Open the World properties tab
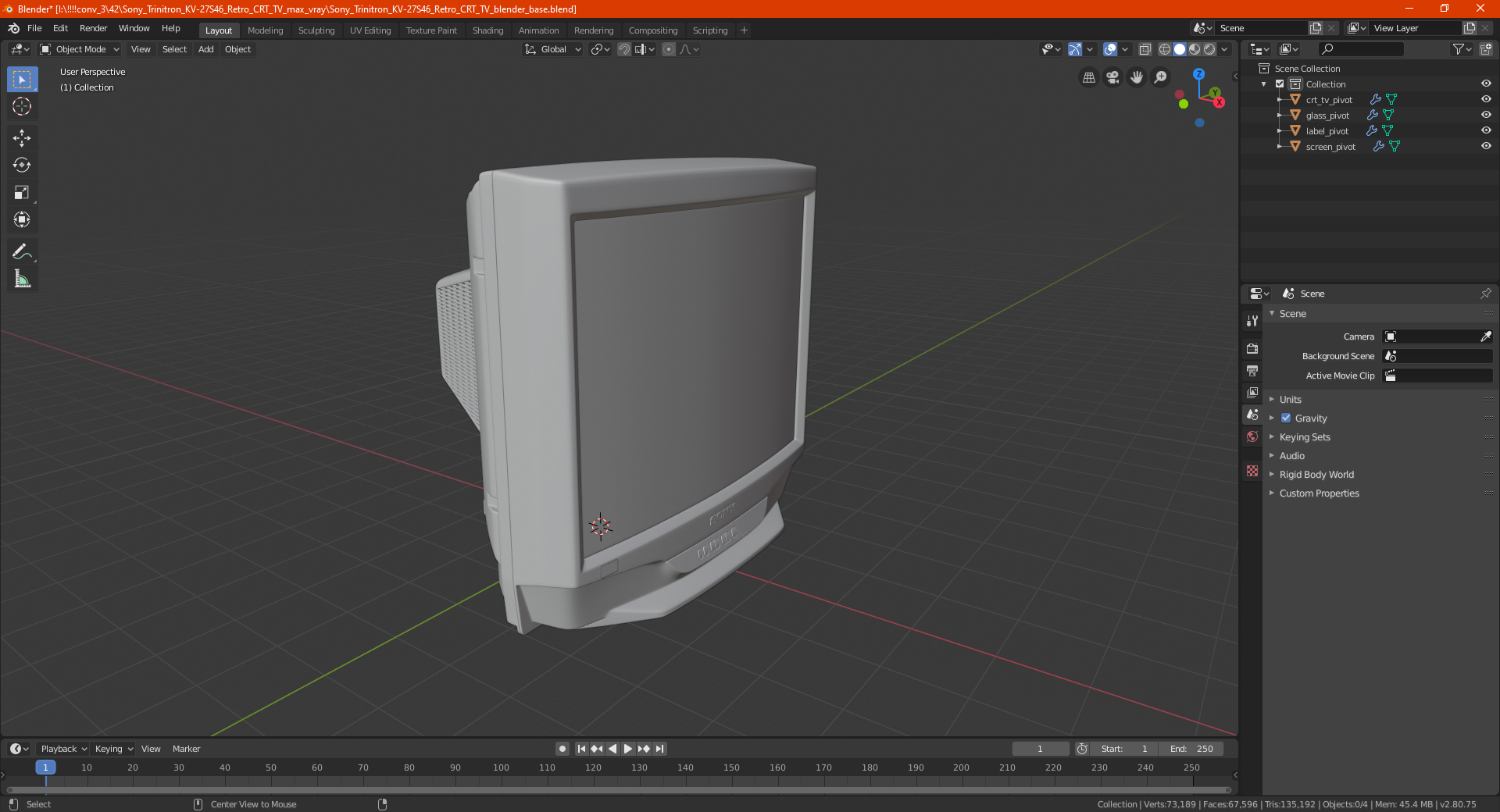 pyautogui.click(x=1252, y=436)
